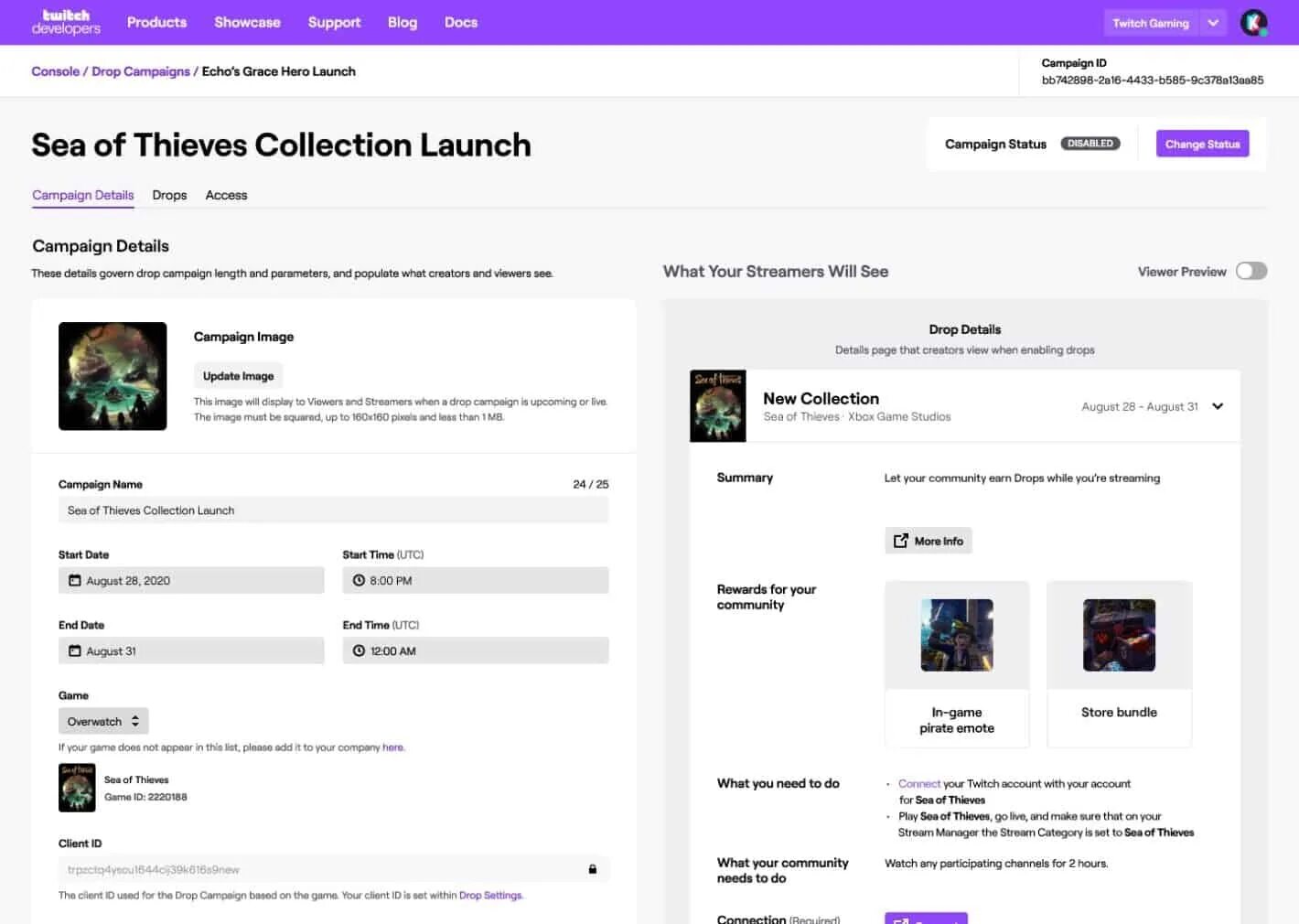Click the Update Image button
Viewport: 1299px width, 924px height.
(x=238, y=376)
